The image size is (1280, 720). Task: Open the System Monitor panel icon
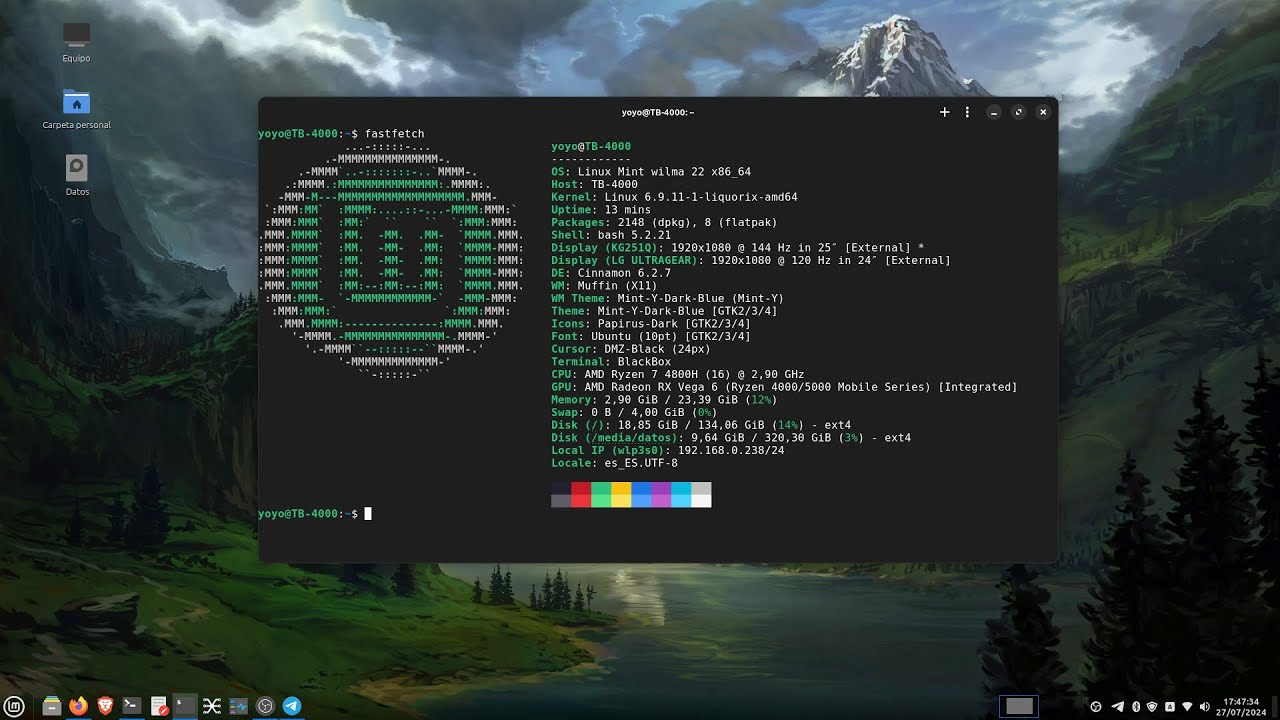tap(238, 706)
